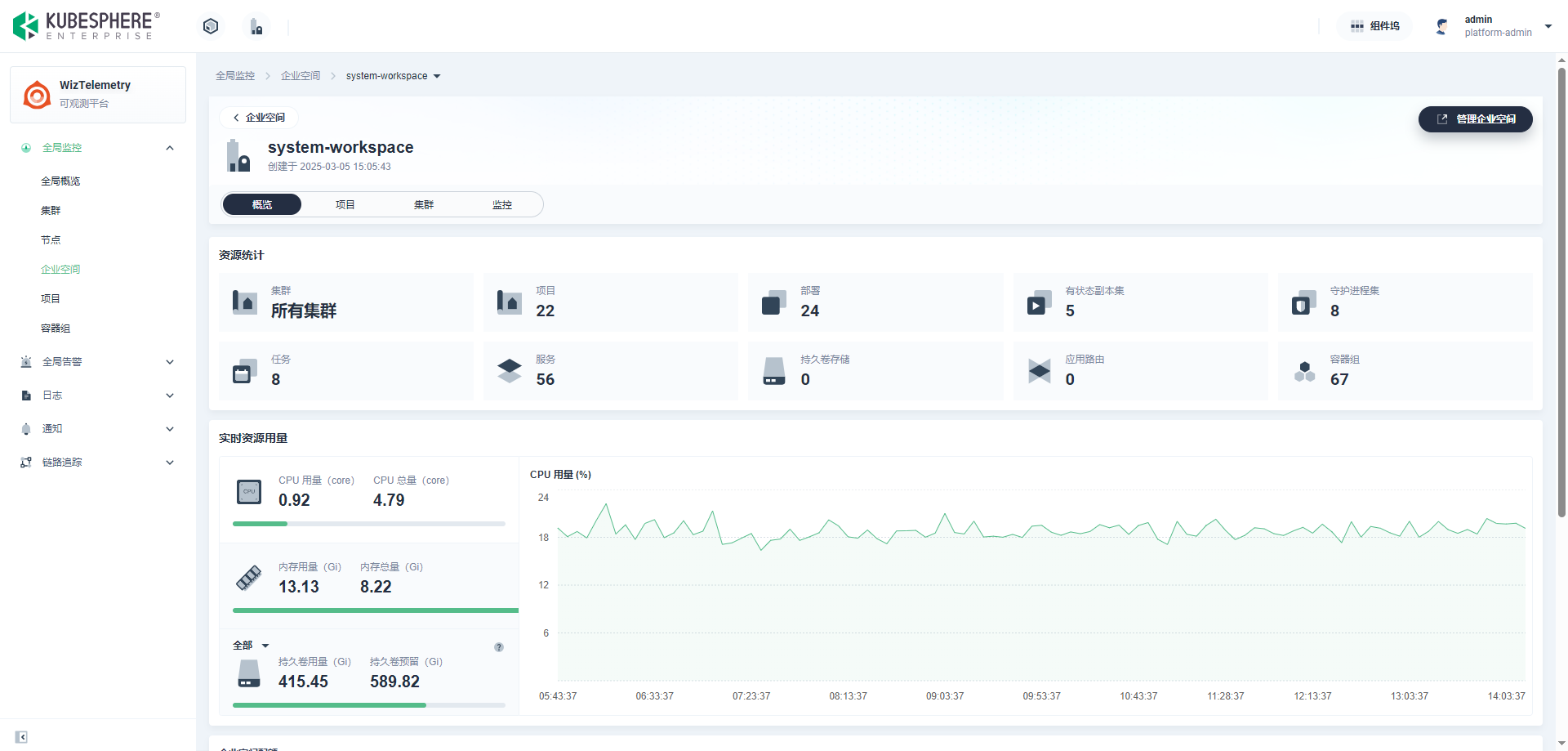Click the 部署 deployments stat icon
The width and height of the screenshot is (1568, 751).
pos(773,302)
